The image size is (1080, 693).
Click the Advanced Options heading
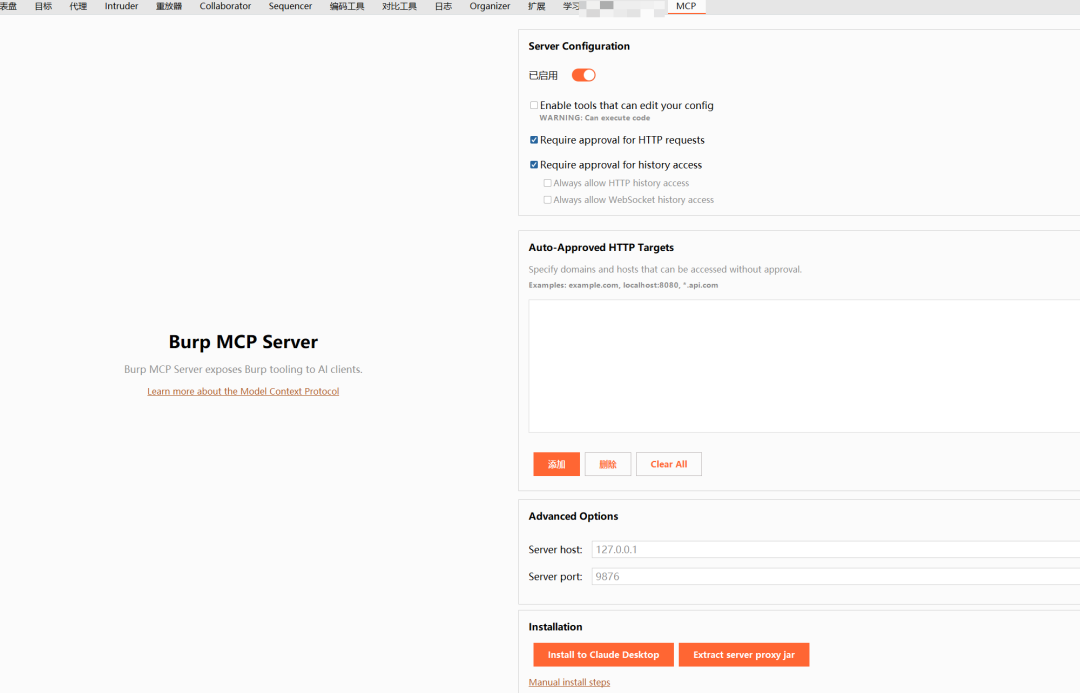tap(573, 516)
